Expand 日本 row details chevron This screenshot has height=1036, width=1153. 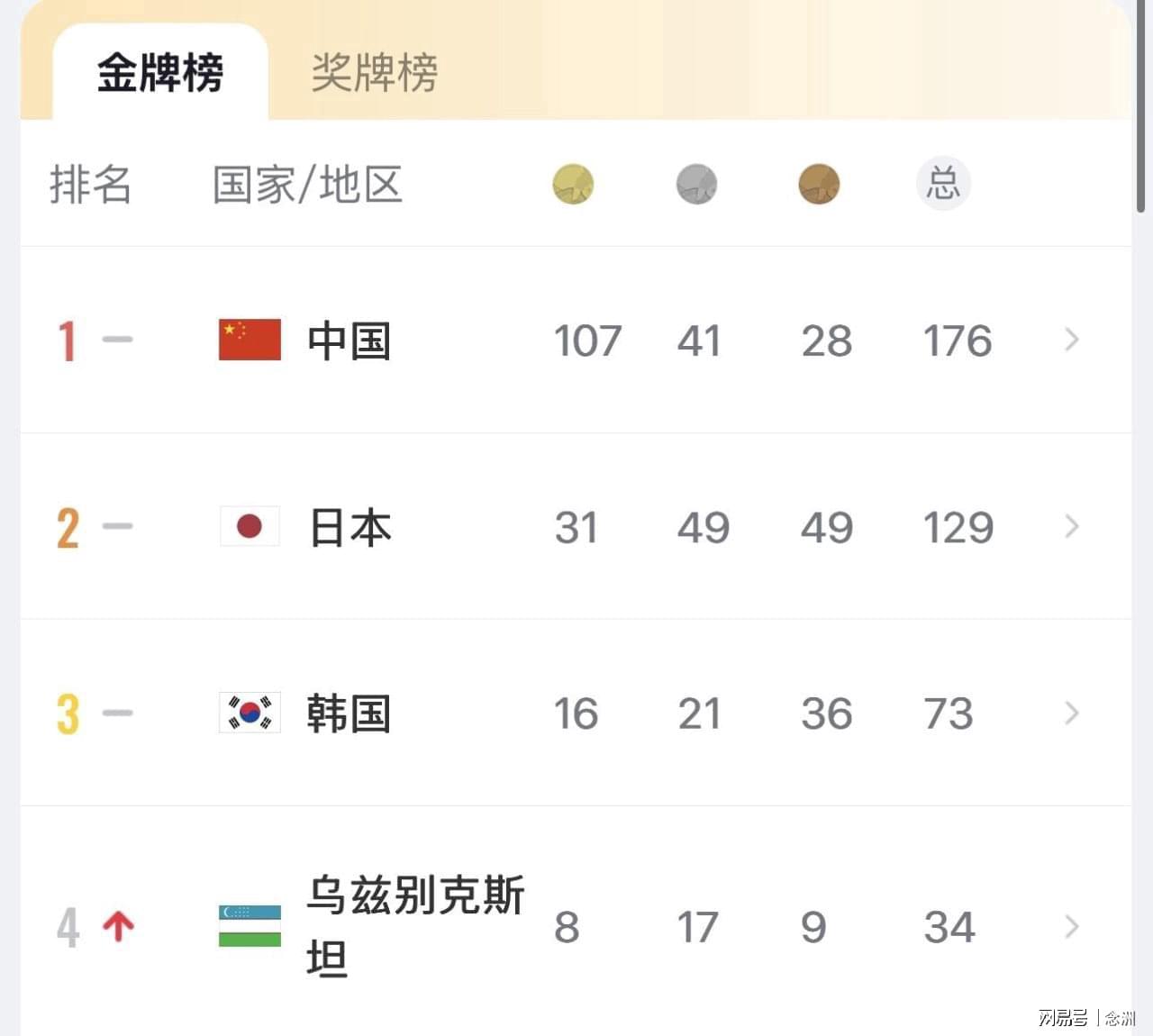(1071, 526)
